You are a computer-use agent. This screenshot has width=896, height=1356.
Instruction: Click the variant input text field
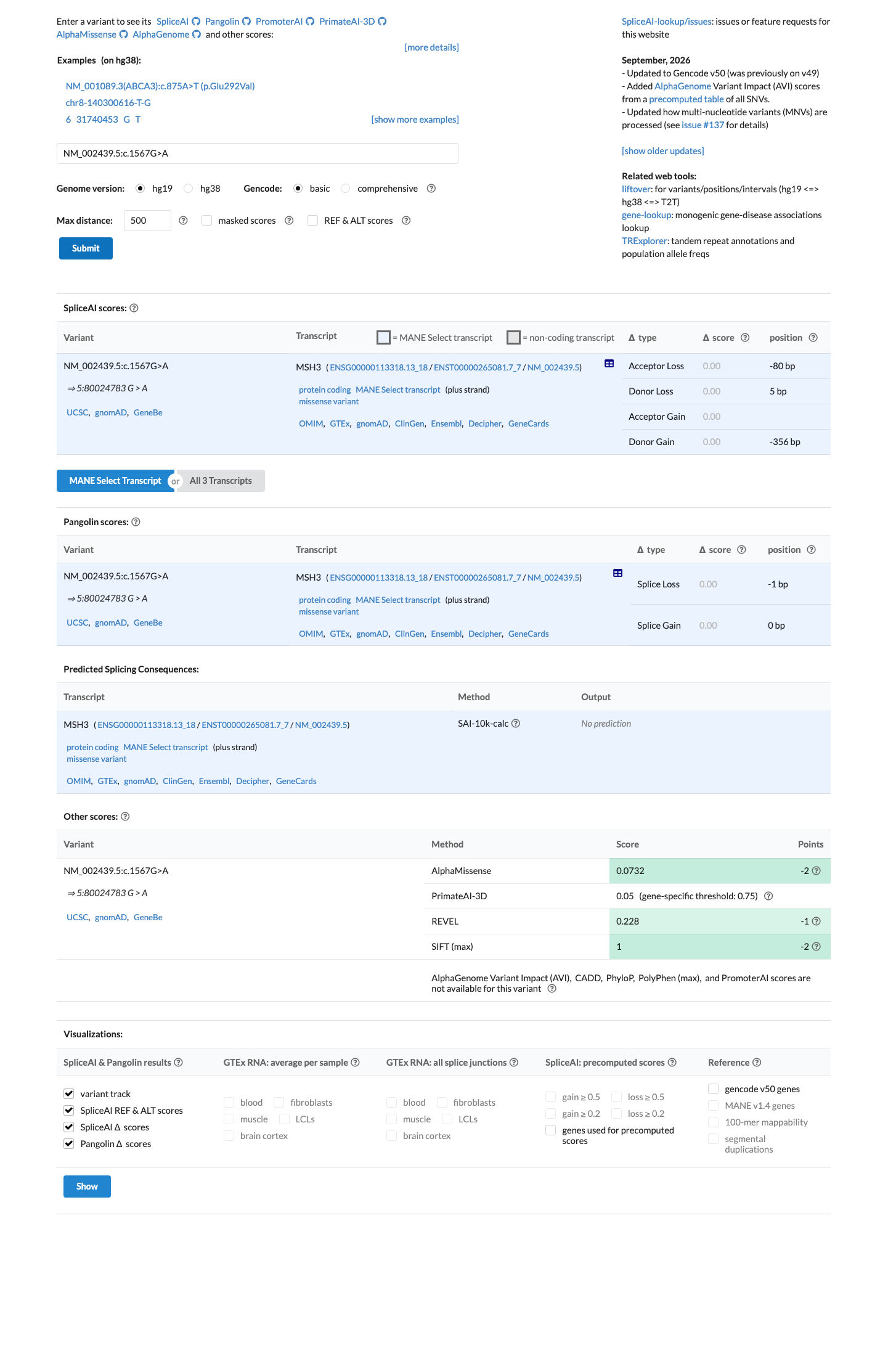(258, 153)
